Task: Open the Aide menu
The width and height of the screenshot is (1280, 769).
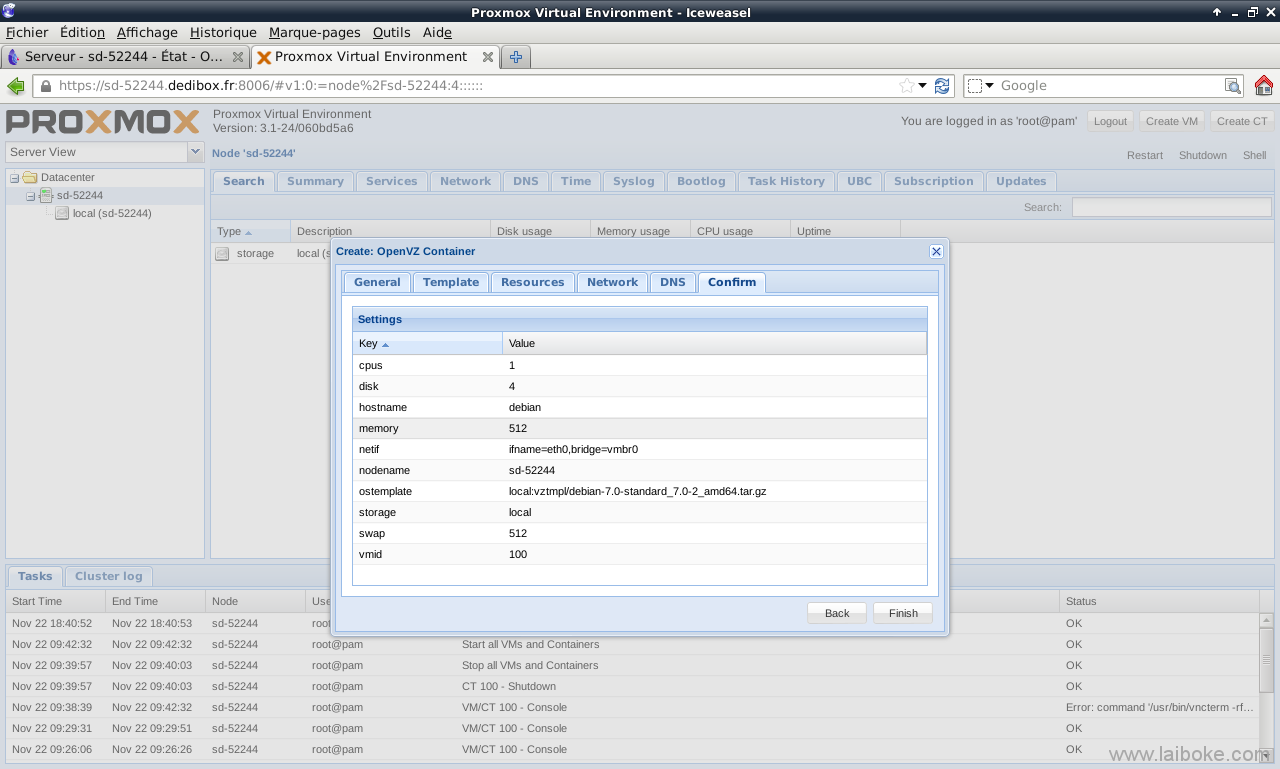Action: click(437, 32)
